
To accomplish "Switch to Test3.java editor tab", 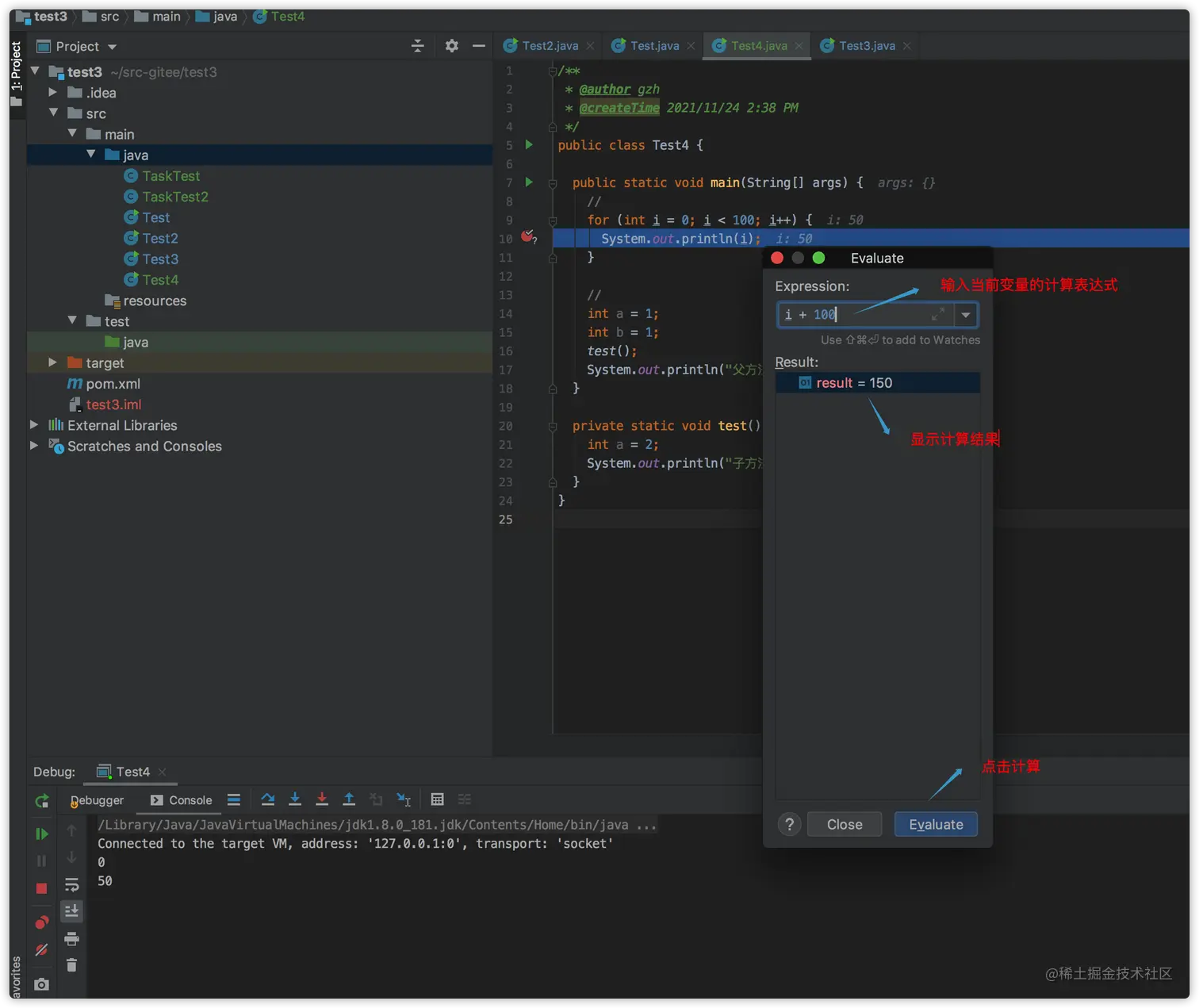I will (866, 46).
